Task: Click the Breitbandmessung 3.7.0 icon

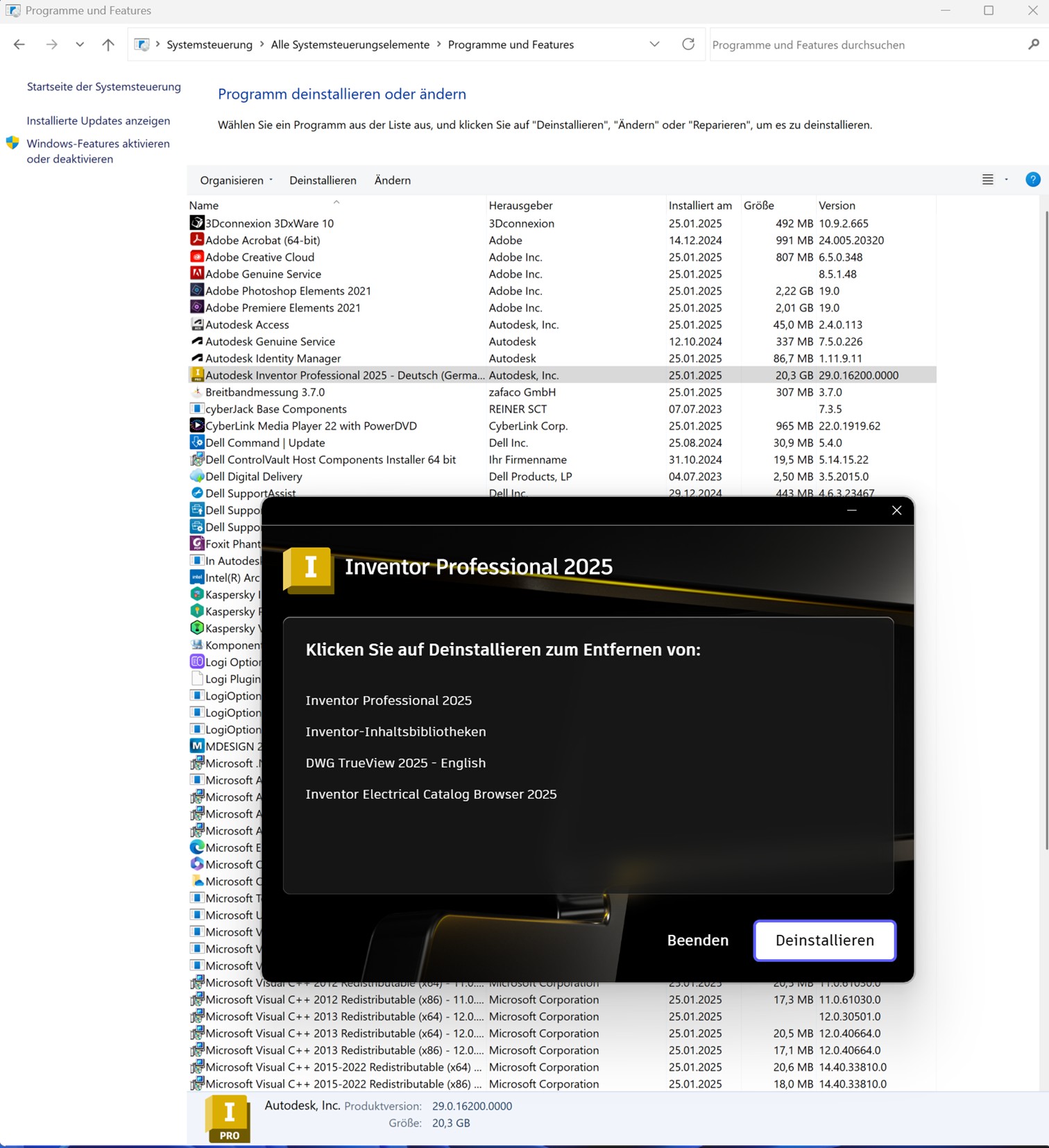Action: click(197, 391)
